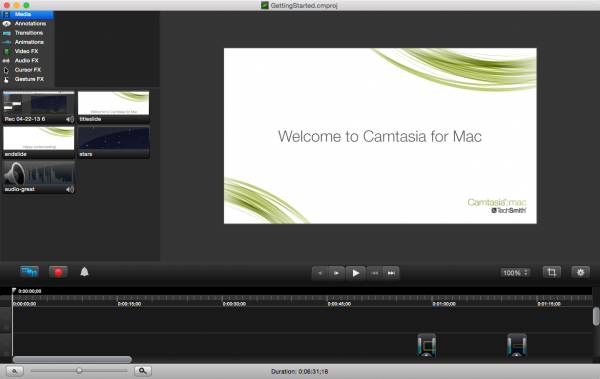Step back one frame
The image size is (600, 379).
320,273
